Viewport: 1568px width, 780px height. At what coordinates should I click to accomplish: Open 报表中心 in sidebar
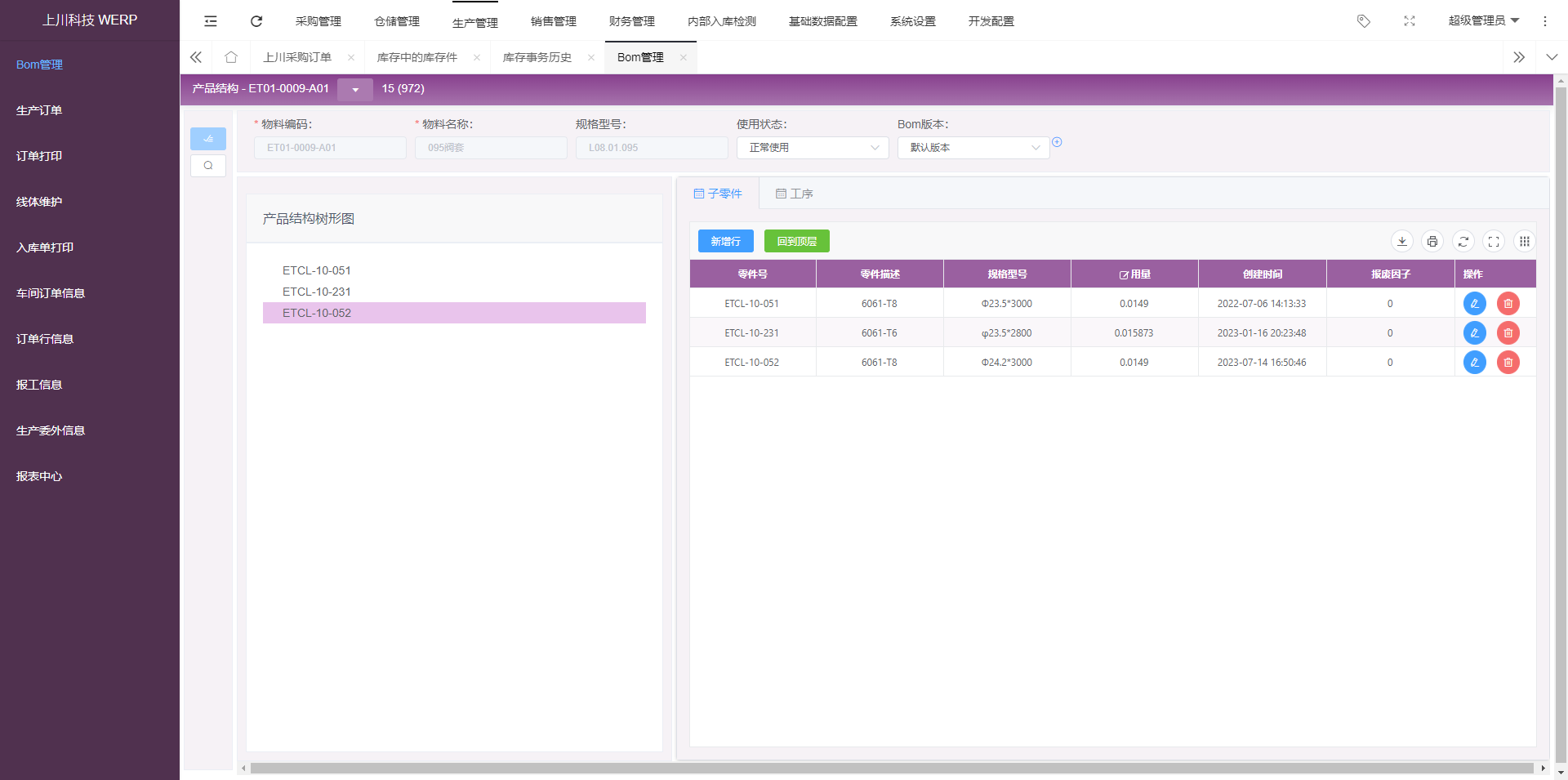point(39,476)
